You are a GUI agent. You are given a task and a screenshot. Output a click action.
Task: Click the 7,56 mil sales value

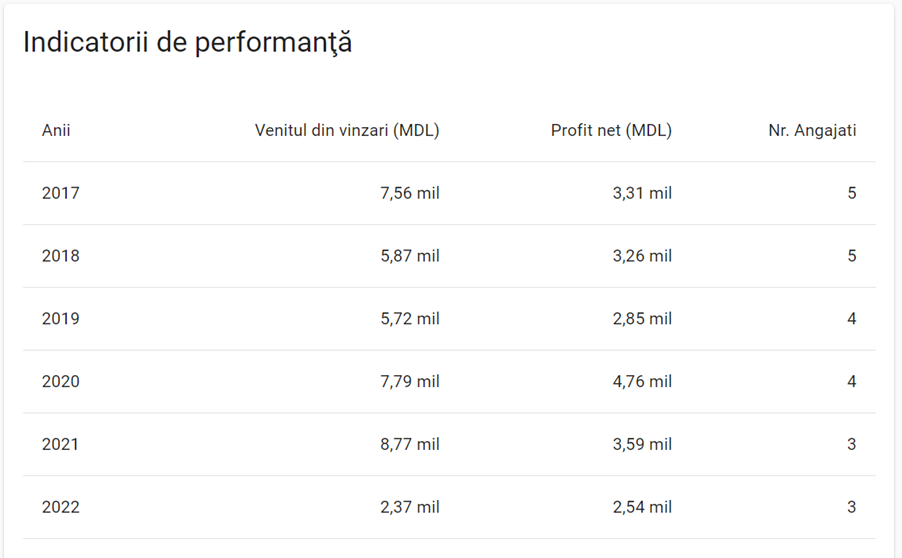tap(410, 193)
